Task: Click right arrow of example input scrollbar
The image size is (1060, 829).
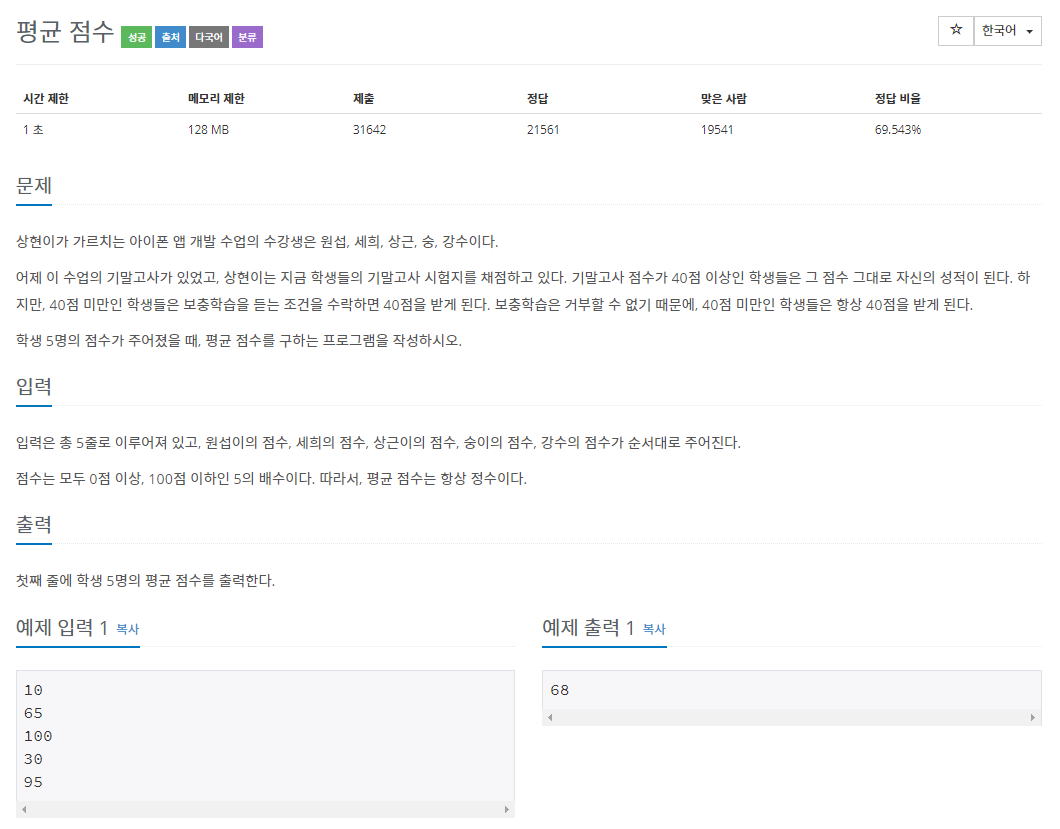Action: 506,809
